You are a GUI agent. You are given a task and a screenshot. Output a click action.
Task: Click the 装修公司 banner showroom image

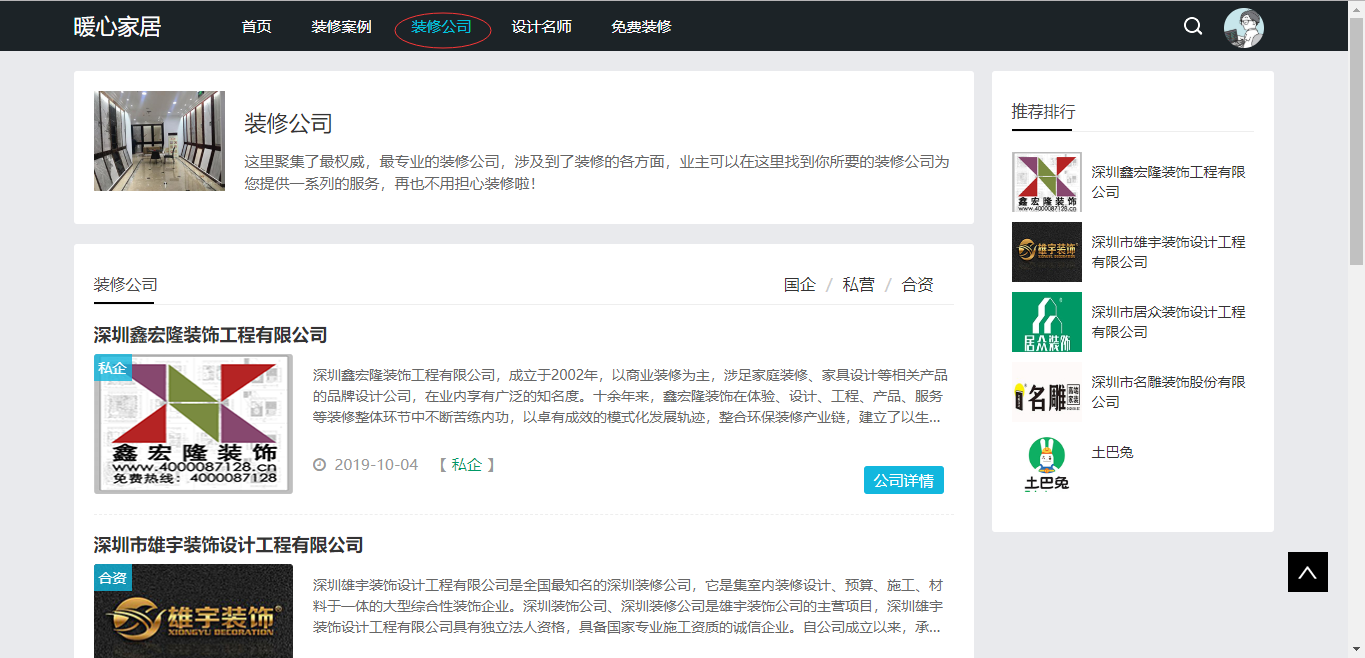pyautogui.click(x=160, y=141)
